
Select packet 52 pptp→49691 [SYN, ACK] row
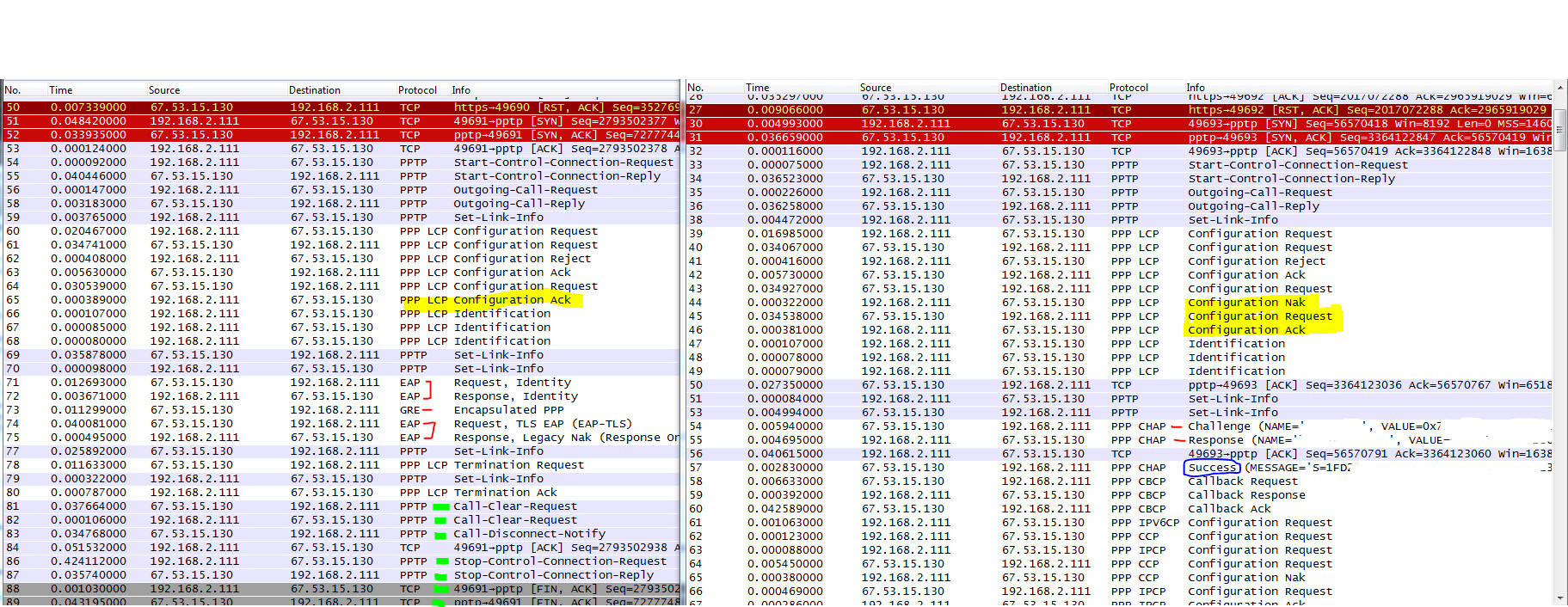(x=341, y=135)
